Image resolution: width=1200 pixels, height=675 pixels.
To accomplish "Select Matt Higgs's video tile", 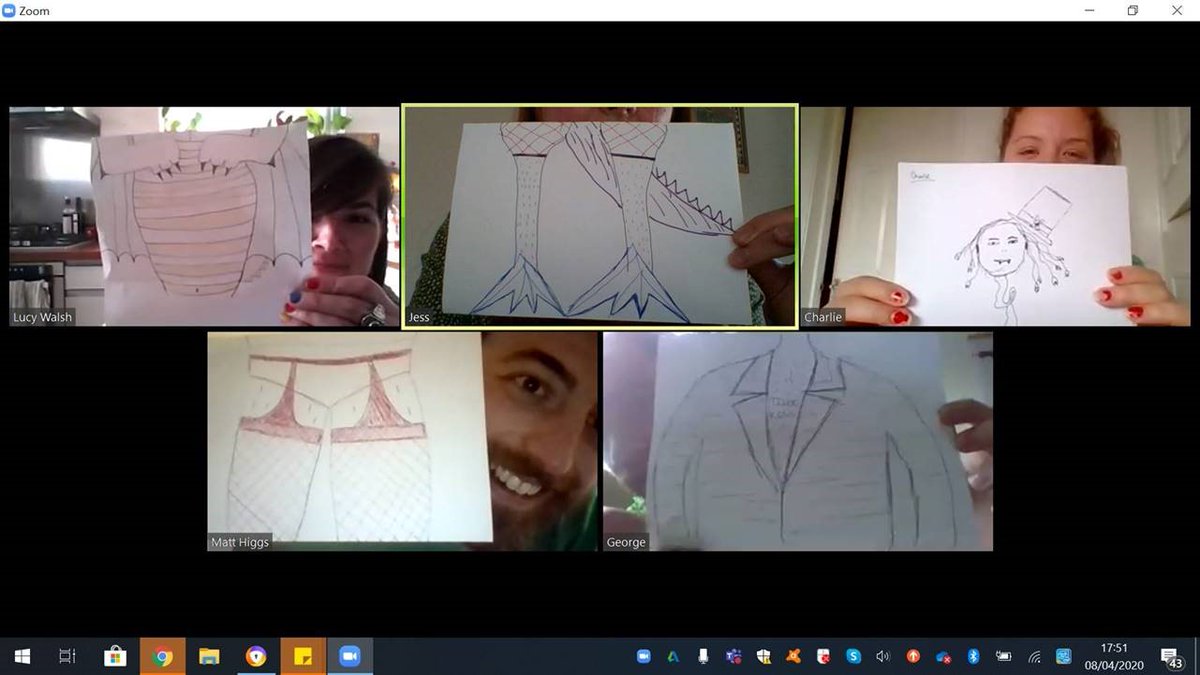I will (402, 442).
